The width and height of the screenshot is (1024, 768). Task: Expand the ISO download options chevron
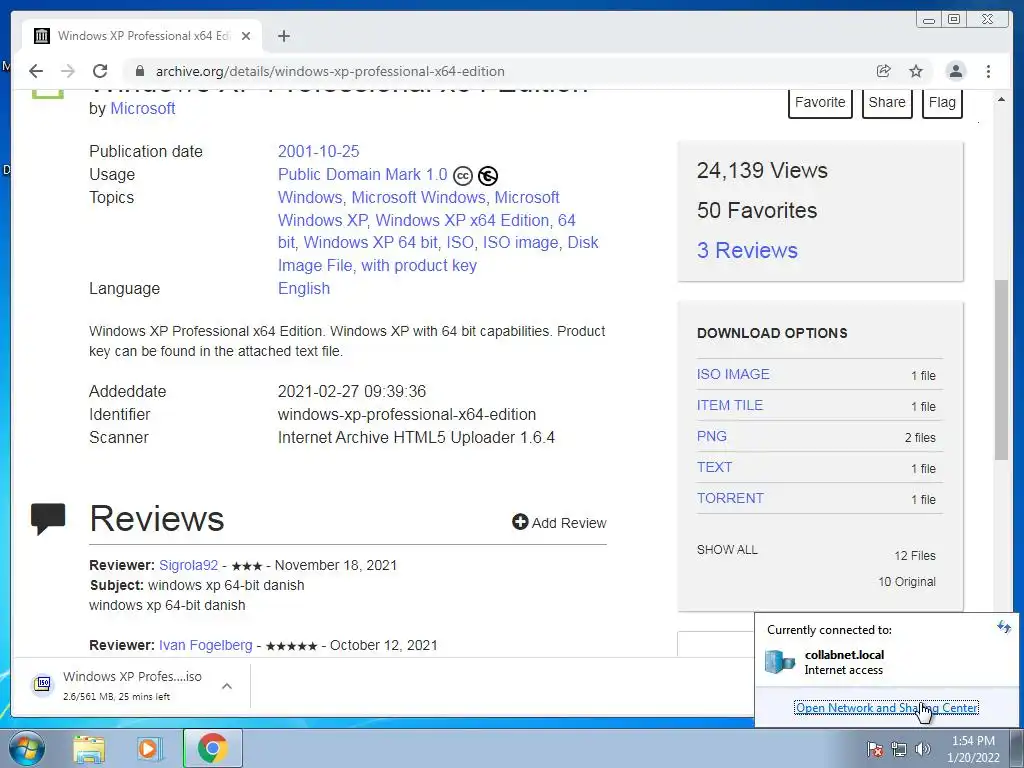227,686
